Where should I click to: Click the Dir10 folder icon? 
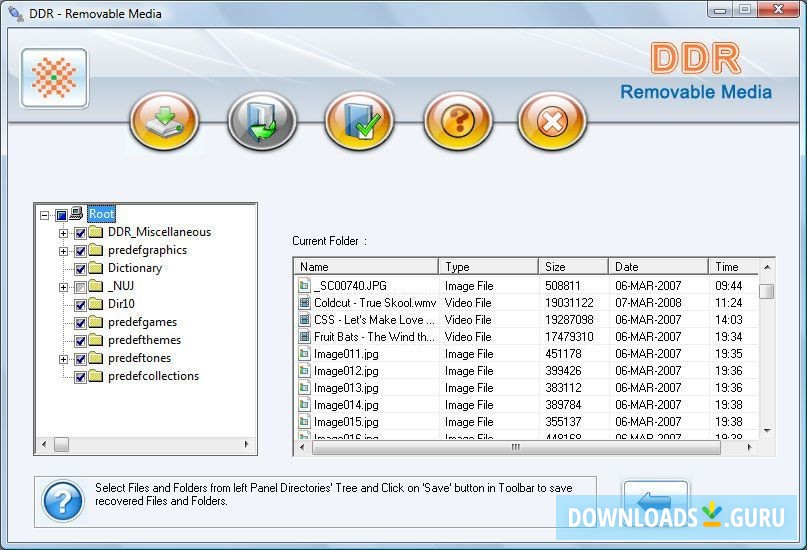(x=96, y=304)
